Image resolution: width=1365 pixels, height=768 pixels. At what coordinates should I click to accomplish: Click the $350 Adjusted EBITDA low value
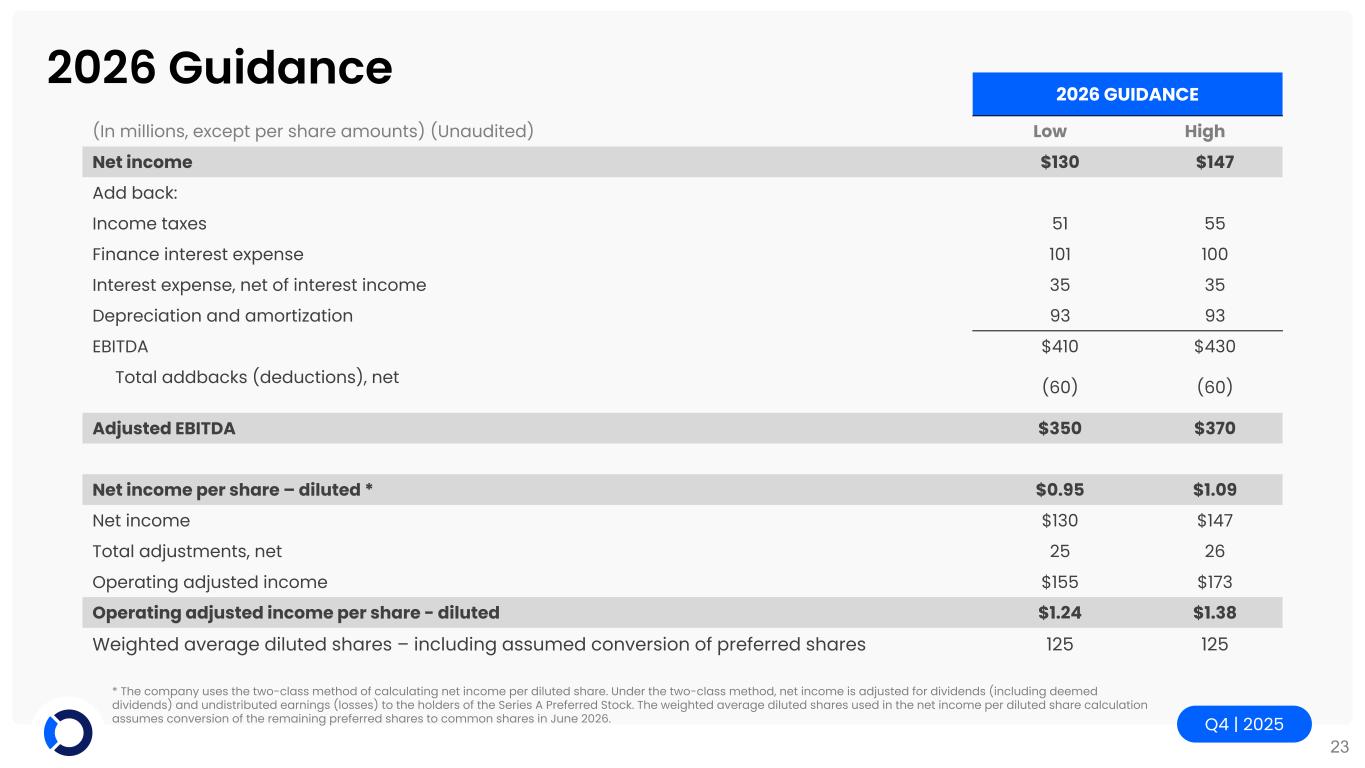(x=1060, y=428)
